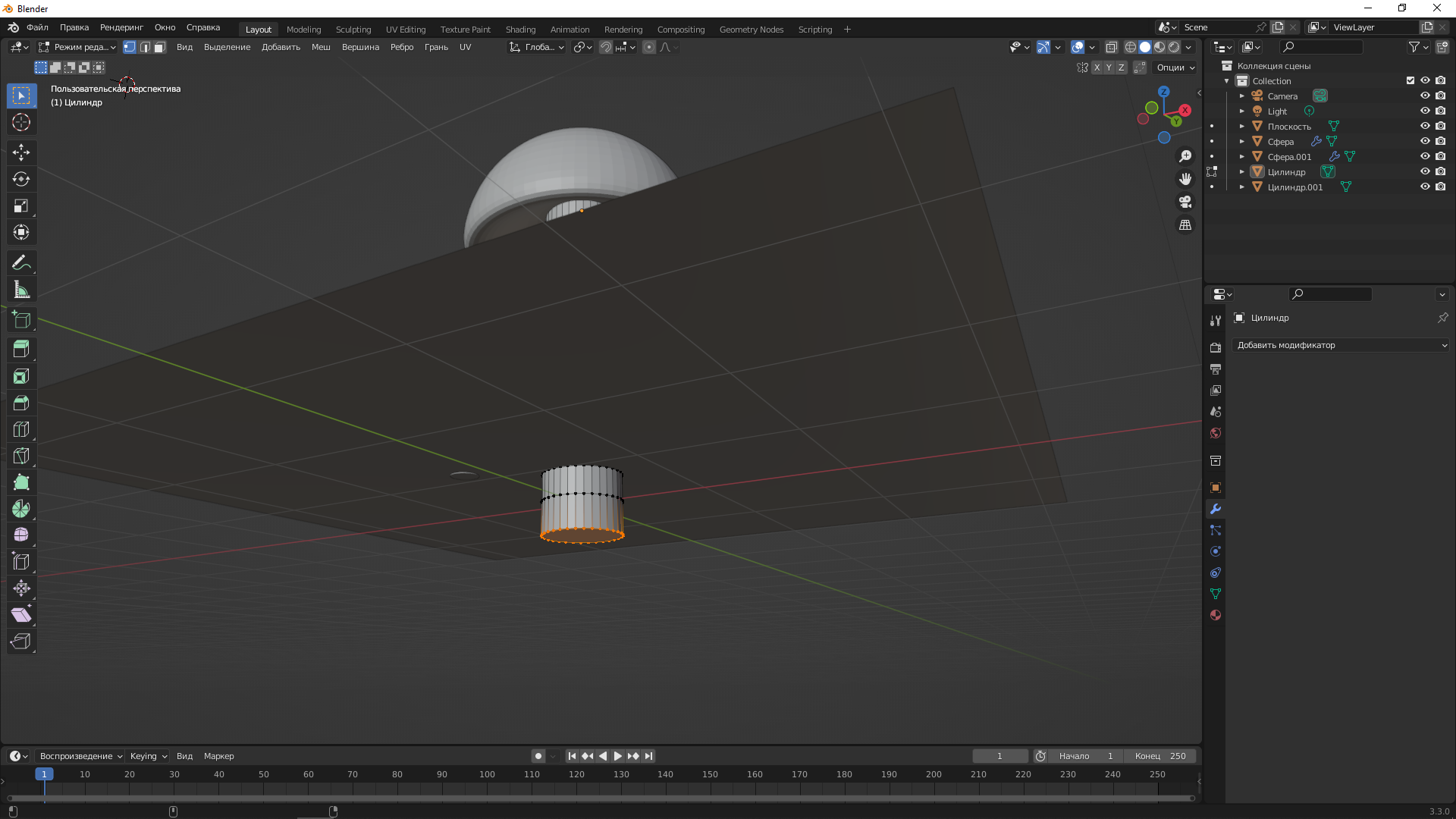This screenshot has height=819, width=1456.
Task: Select the Loop Cut tool
Action: (21, 429)
